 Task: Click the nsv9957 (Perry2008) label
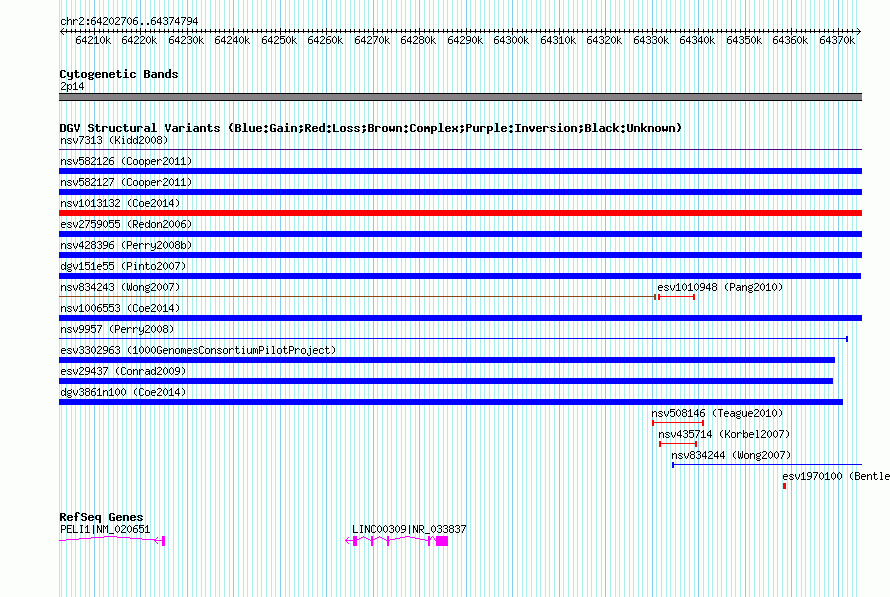[117, 329]
